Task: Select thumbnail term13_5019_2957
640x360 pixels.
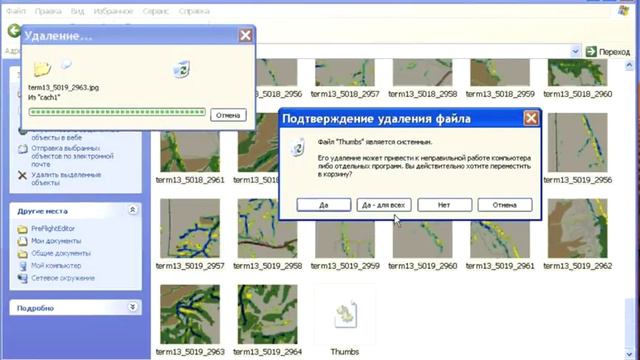Action: pyautogui.click(x=190, y=228)
